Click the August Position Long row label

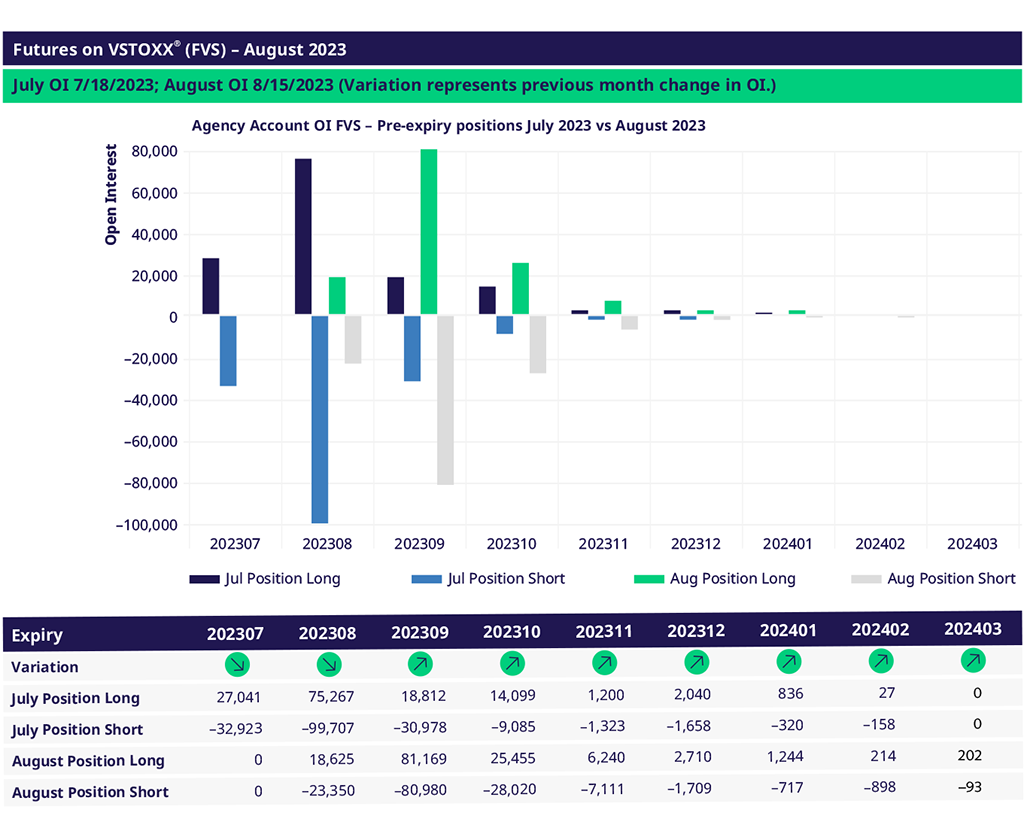point(88,761)
